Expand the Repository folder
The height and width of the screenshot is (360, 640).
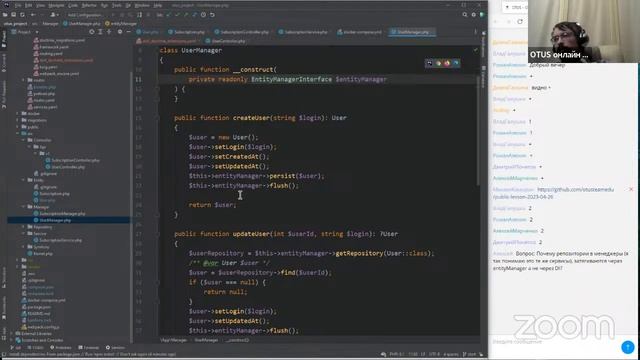(x=23, y=227)
